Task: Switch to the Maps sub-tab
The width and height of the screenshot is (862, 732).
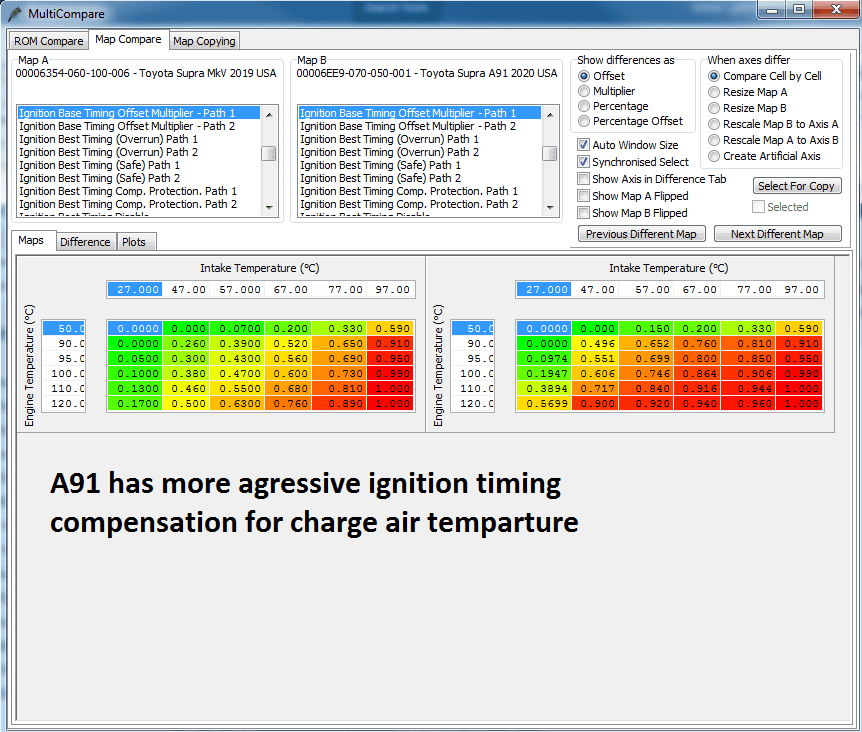Action: click(x=31, y=240)
